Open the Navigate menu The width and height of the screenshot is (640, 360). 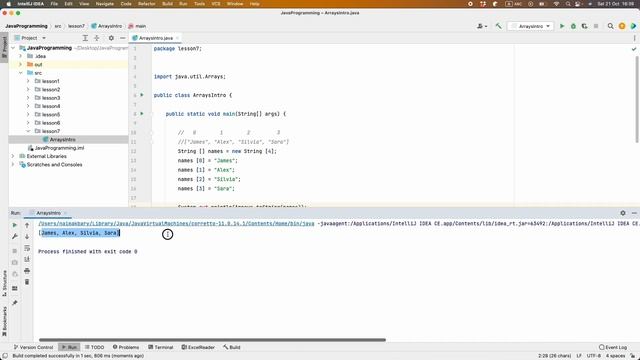point(104,4)
